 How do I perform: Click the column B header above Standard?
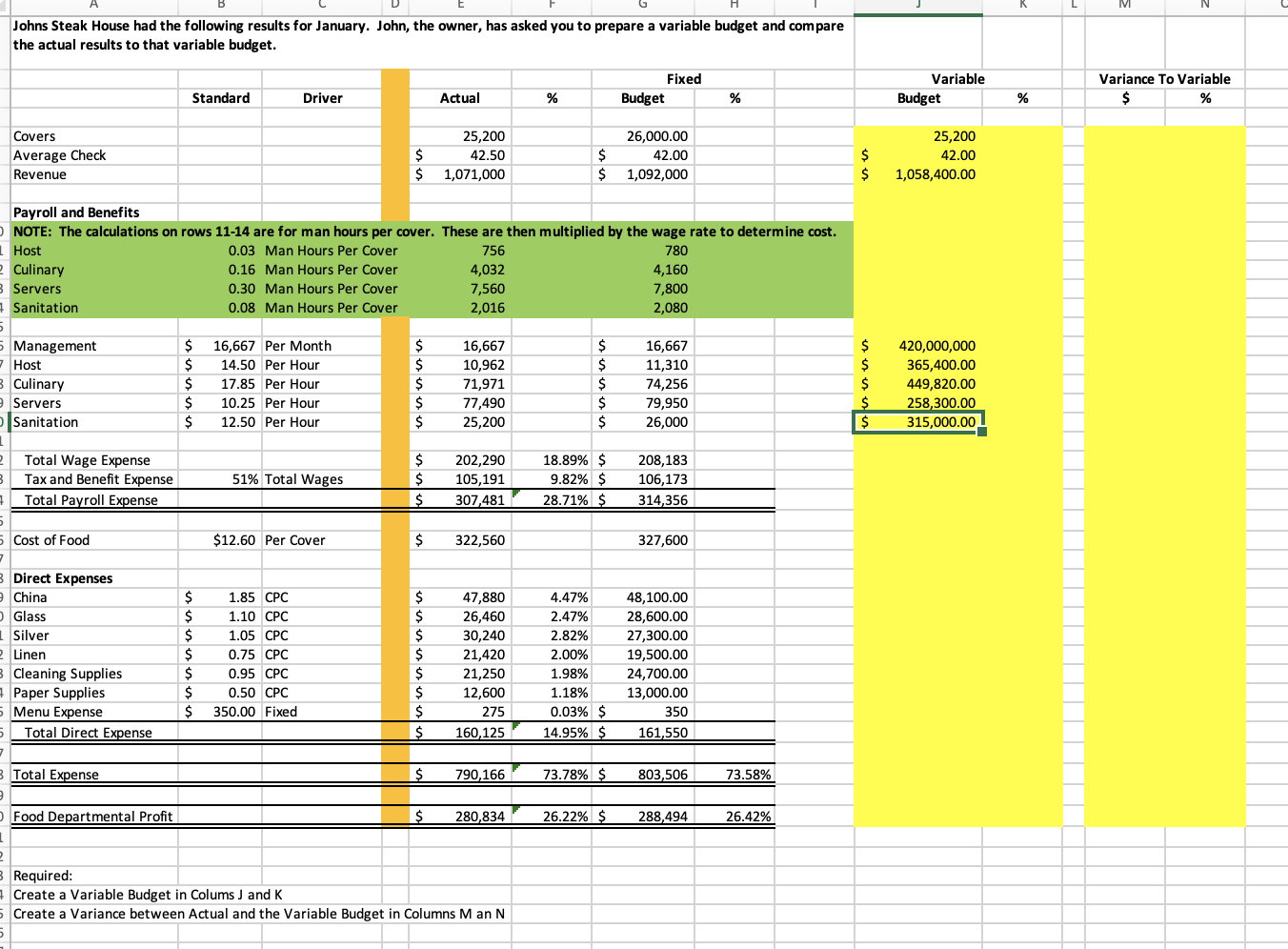220,6
